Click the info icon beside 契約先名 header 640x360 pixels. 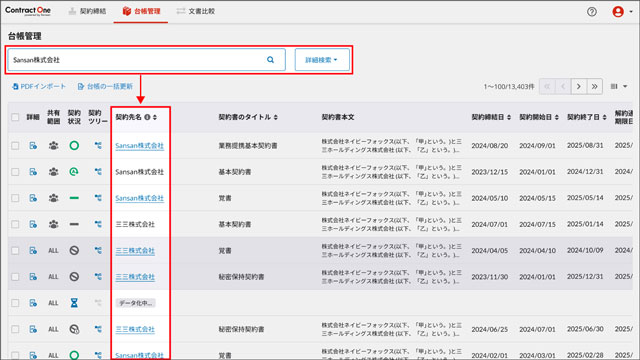[147, 117]
